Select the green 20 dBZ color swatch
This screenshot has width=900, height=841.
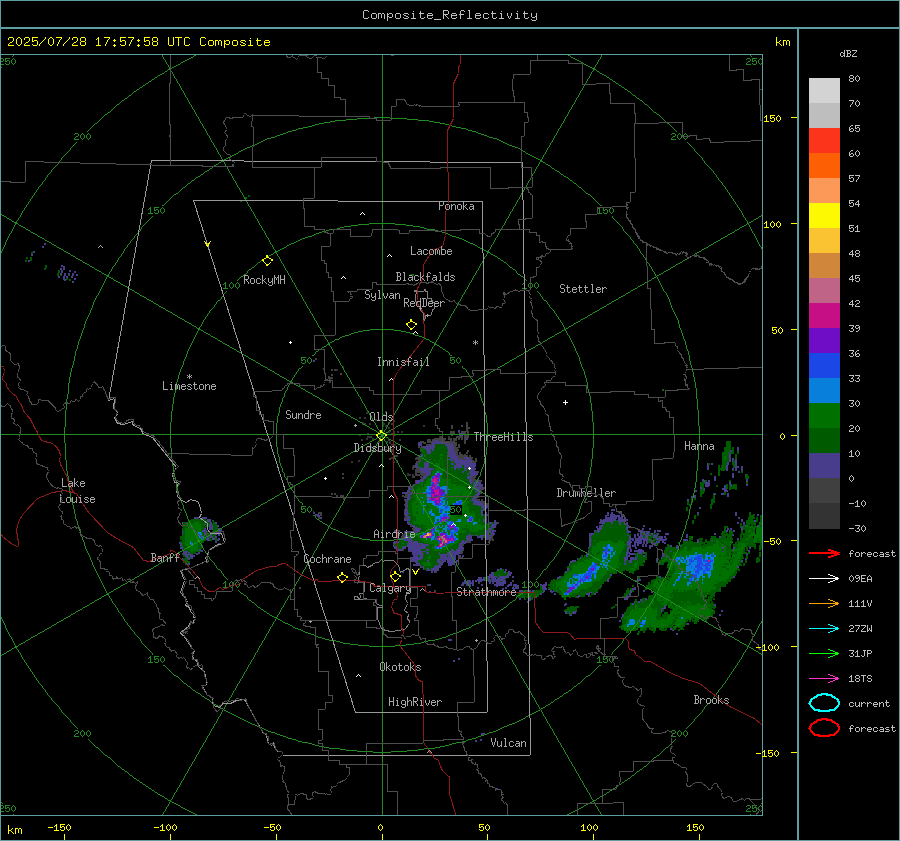(824, 416)
